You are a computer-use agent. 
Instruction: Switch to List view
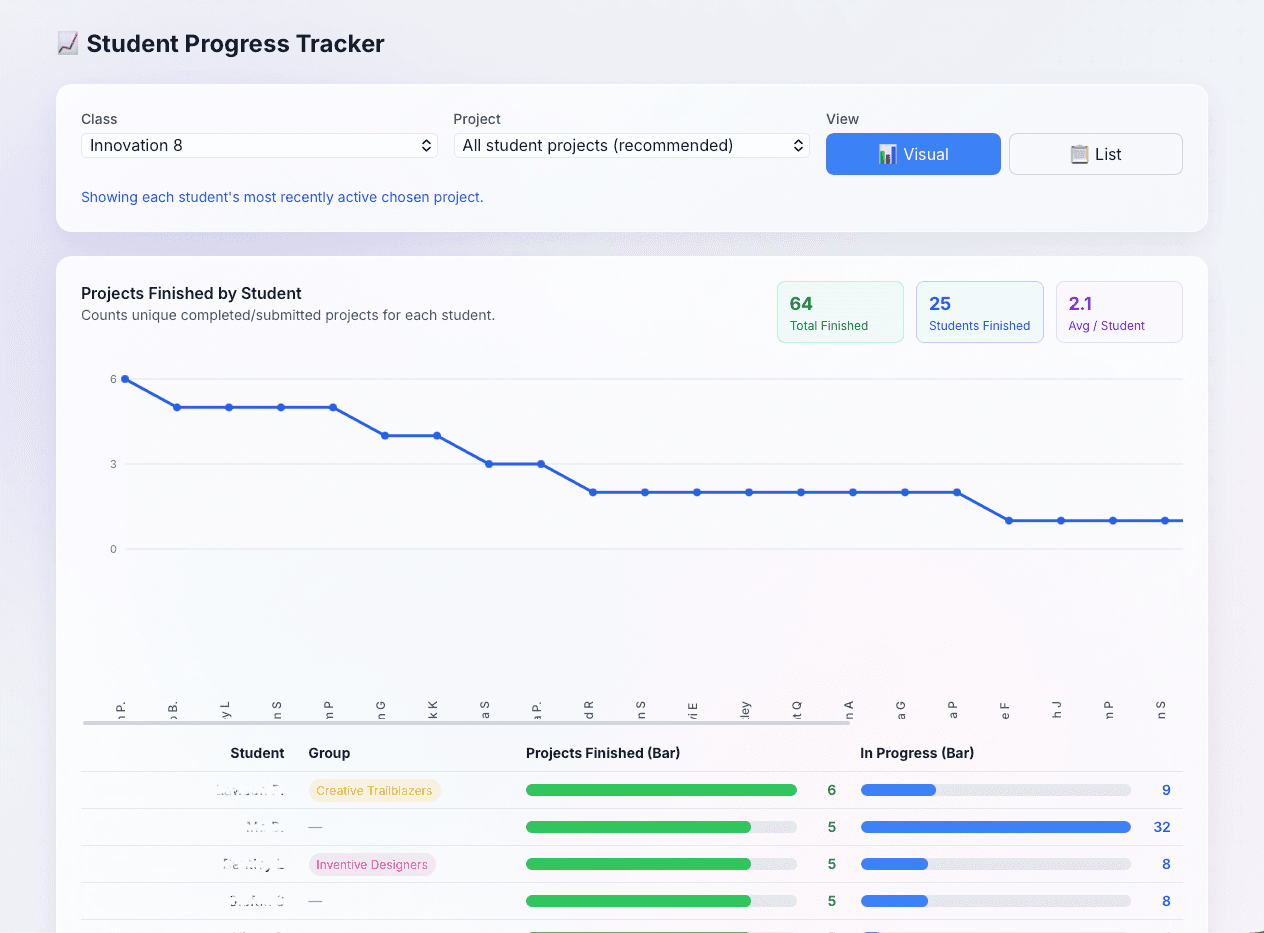coord(1095,154)
